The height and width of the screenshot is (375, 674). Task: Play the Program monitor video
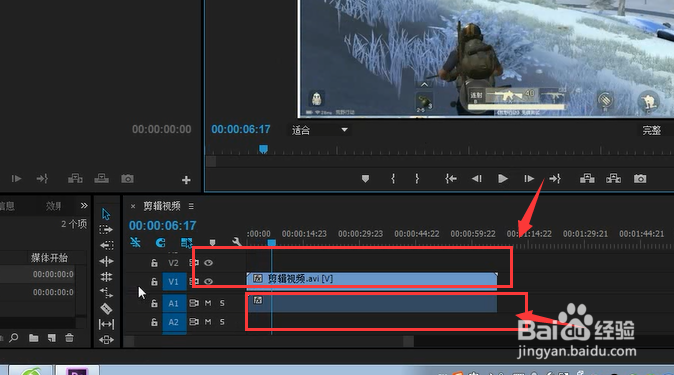[502, 178]
